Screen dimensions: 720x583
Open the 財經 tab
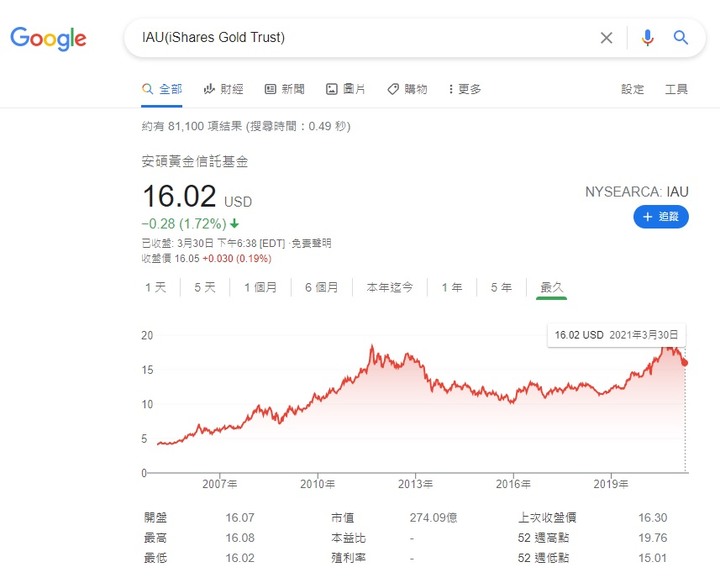click(223, 89)
